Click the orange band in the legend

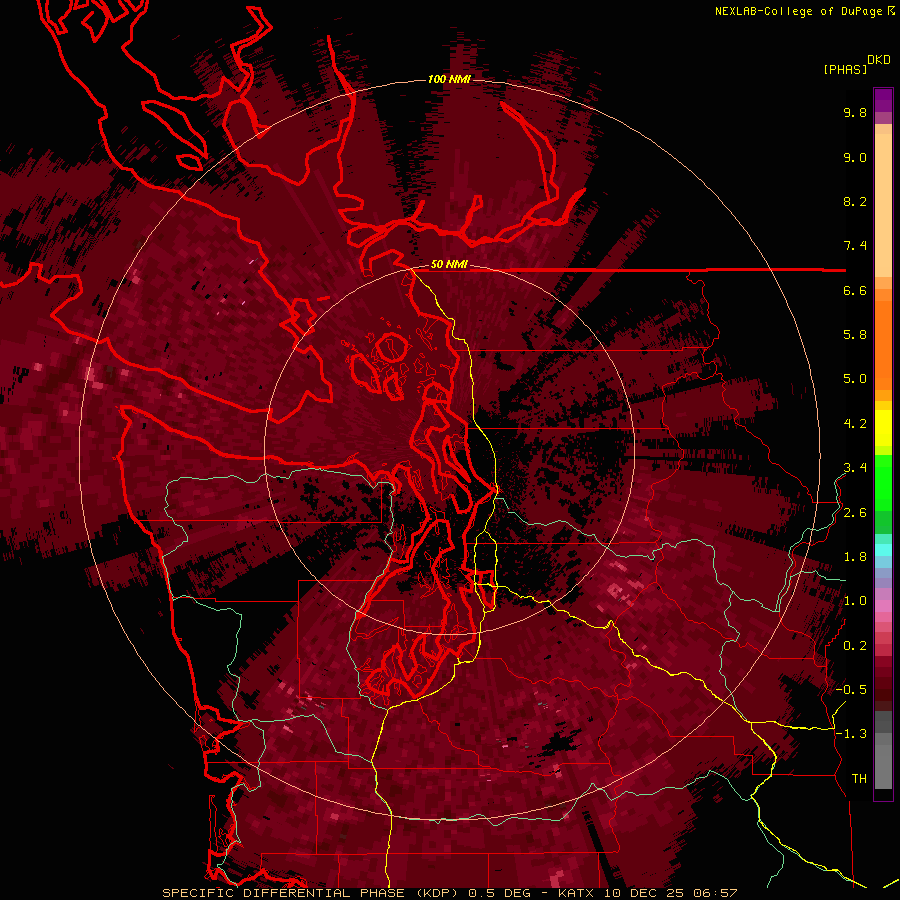pyautogui.click(x=883, y=343)
